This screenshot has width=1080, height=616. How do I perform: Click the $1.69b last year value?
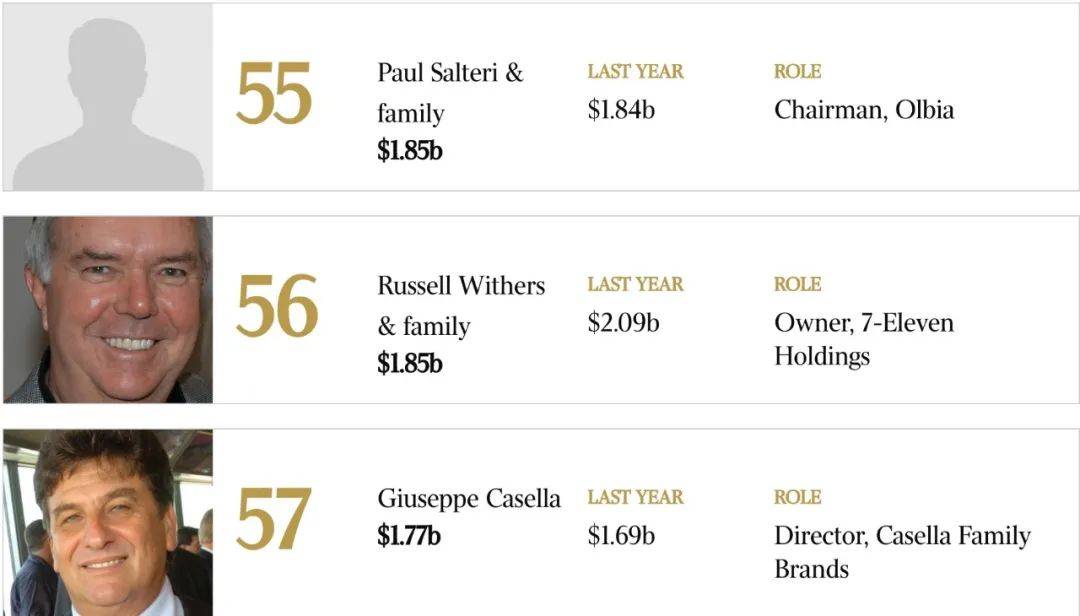[x=621, y=535]
